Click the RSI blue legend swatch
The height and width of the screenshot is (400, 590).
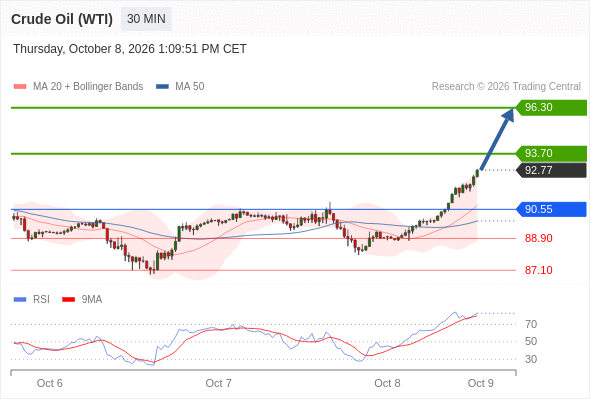pos(20,300)
